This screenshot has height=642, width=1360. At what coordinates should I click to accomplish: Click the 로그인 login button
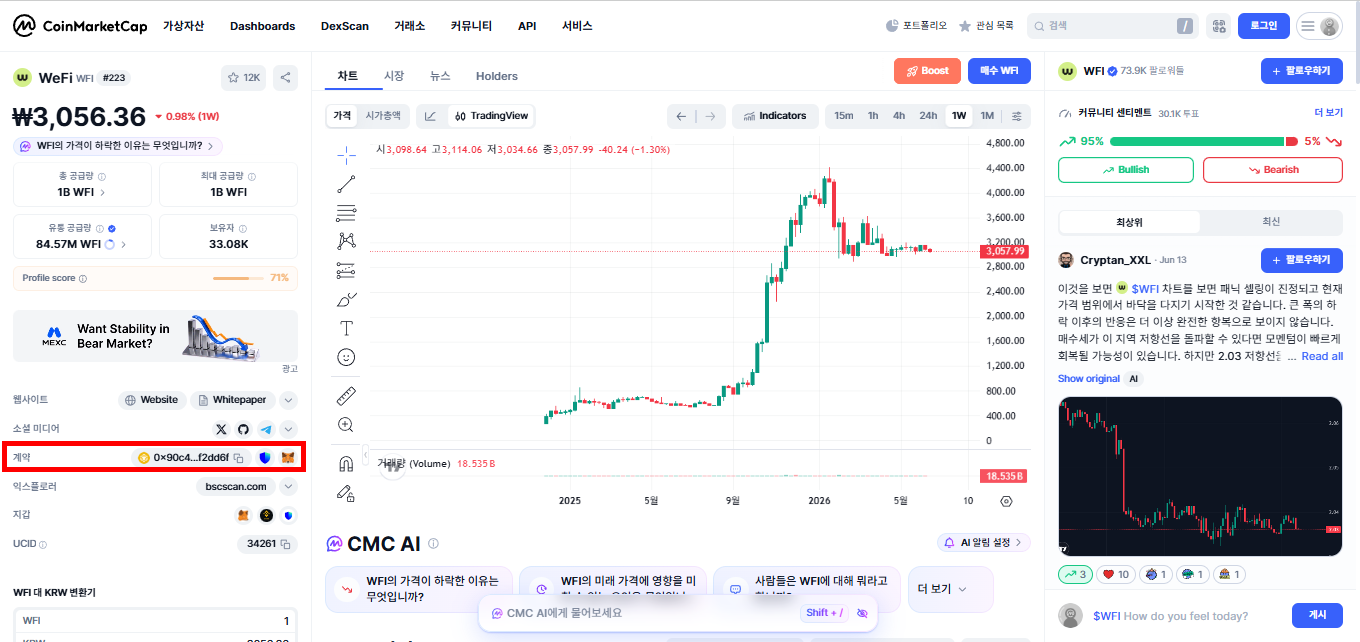click(1264, 26)
